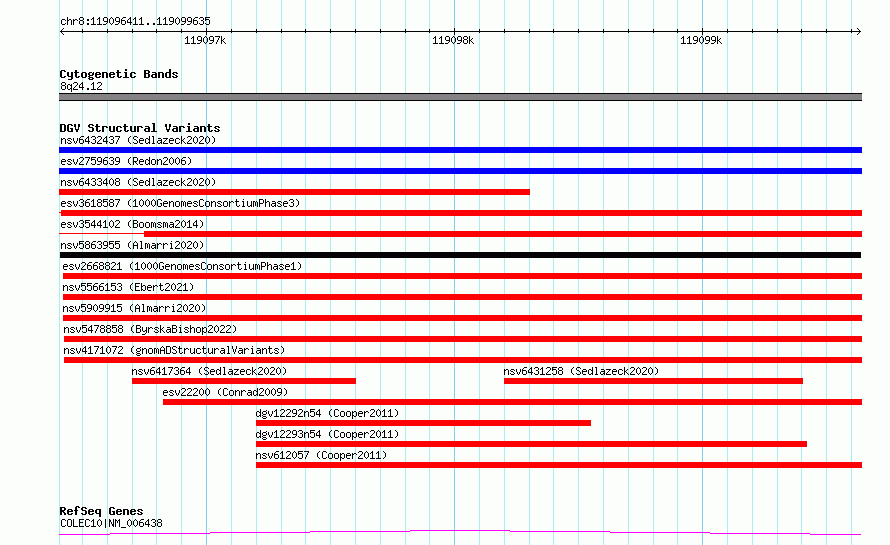Image resolution: width=890 pixels, height=545 pixels.
Task: Open variant nsv5566153 (Ebert2021) label
Action: [x=128, y=287]
